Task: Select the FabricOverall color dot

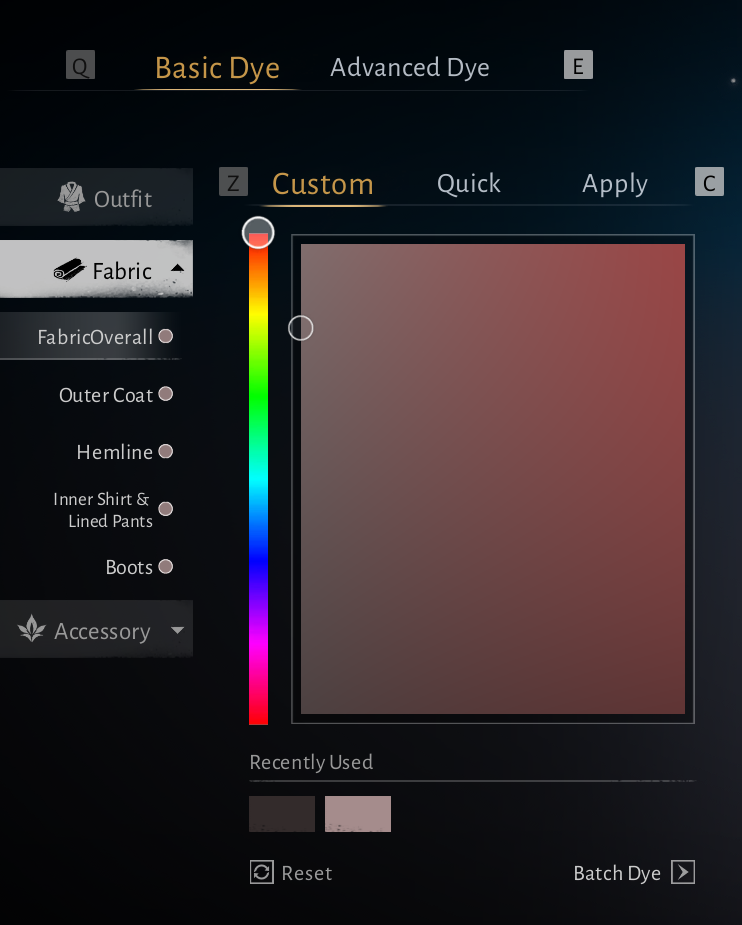Action: click(x=166, y=336)
